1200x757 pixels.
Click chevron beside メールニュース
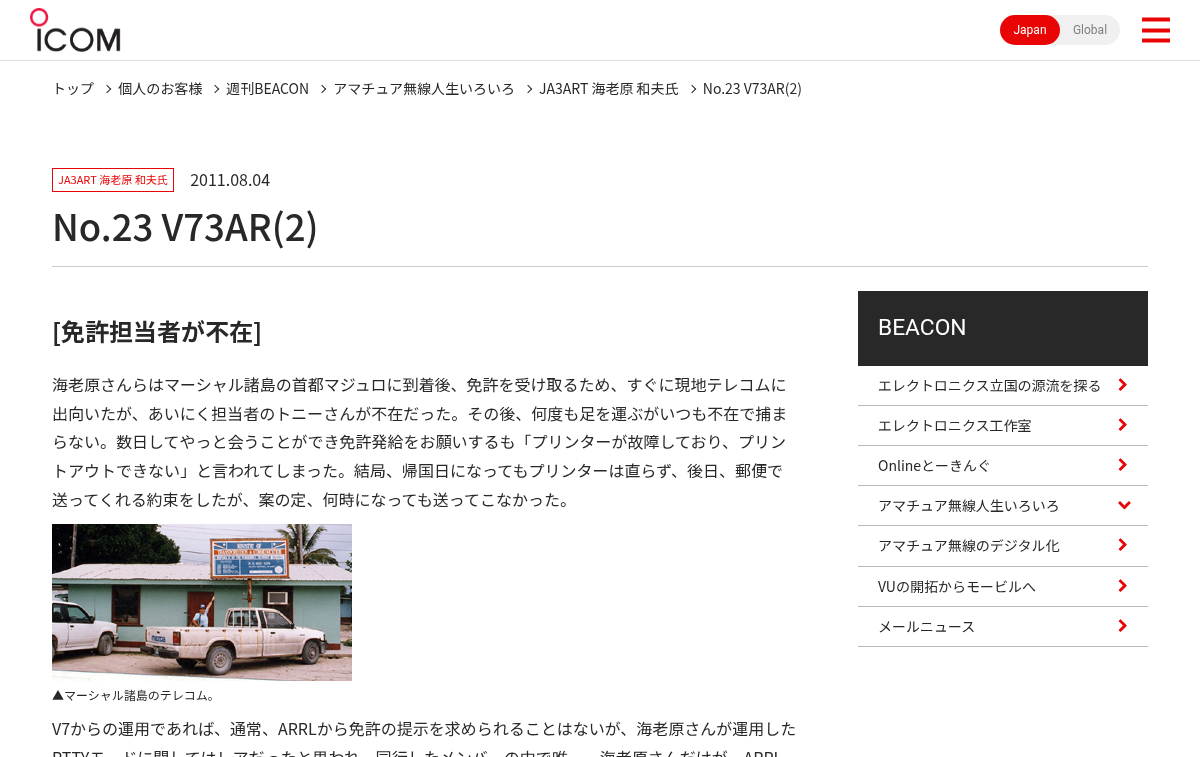click(1123, 626)
